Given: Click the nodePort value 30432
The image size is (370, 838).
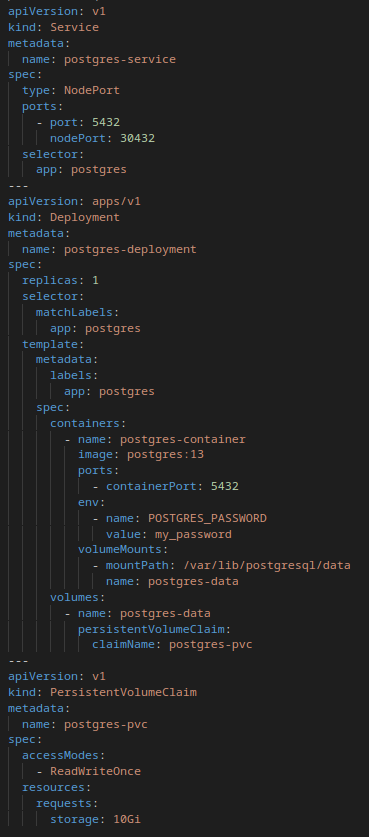Looking at the screenshot, I should click(x=137, y=138).
